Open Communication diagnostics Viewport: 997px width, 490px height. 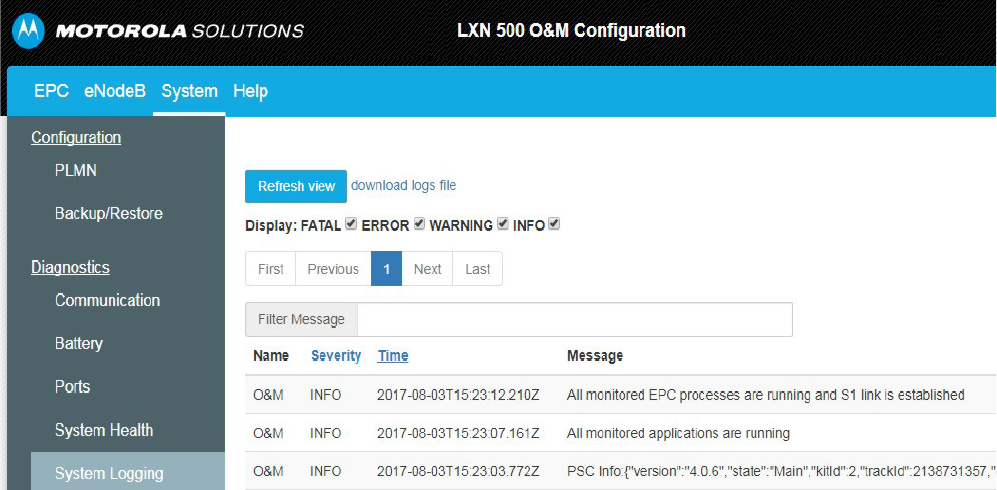[107, 300]
